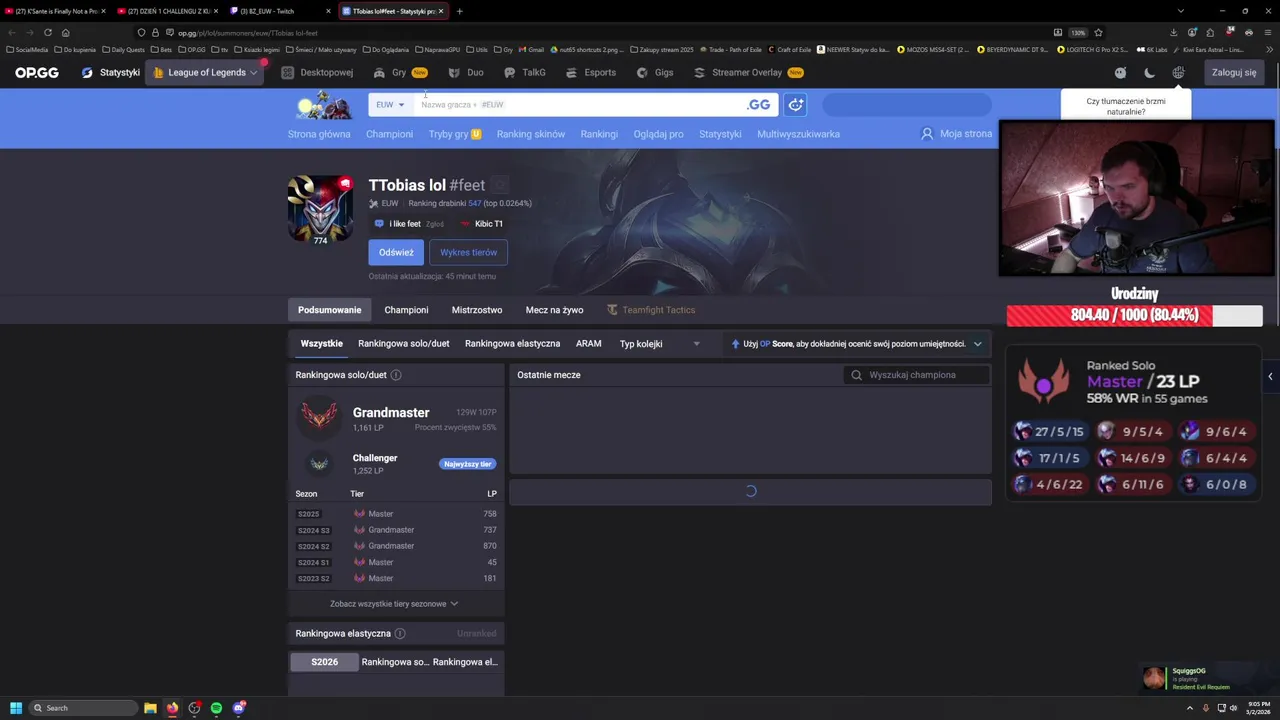The height and width of the screenshot is (720, 1280).
Task: Focus the Wyszukaj championa search field
Action: [x=917, y=375]
